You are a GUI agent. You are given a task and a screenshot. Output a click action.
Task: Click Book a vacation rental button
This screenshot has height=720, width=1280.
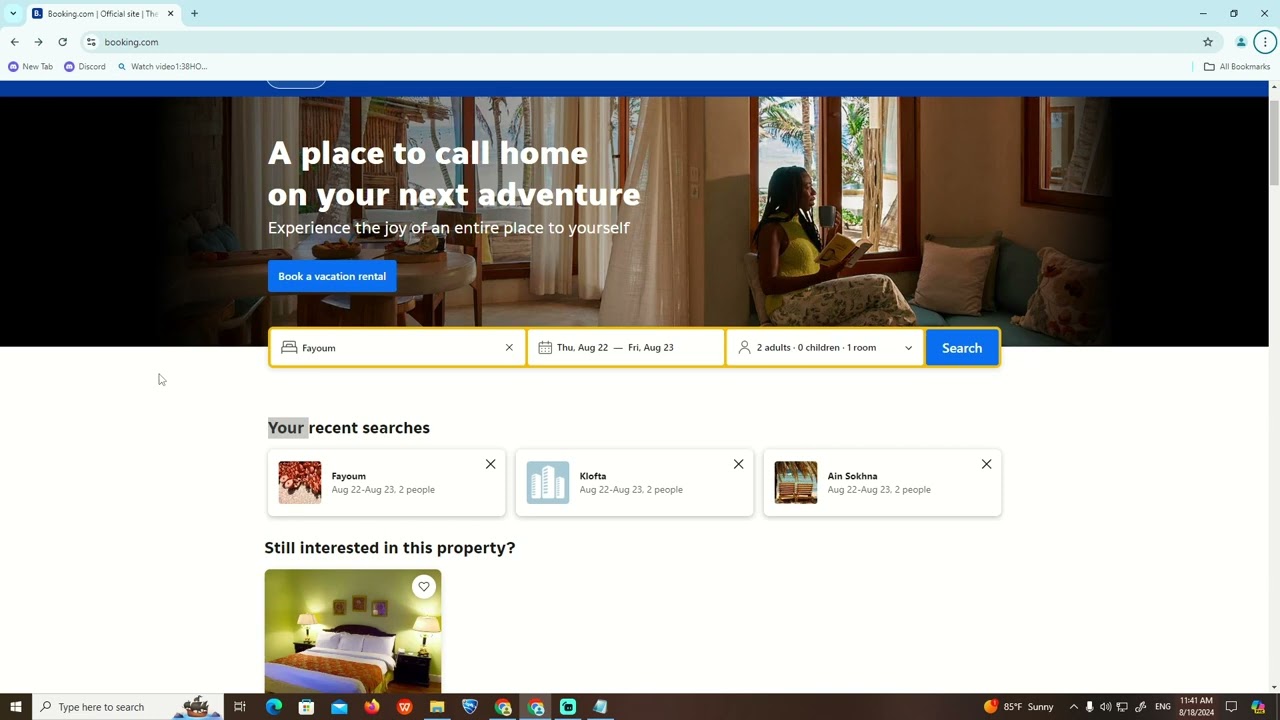pos(332,276)
